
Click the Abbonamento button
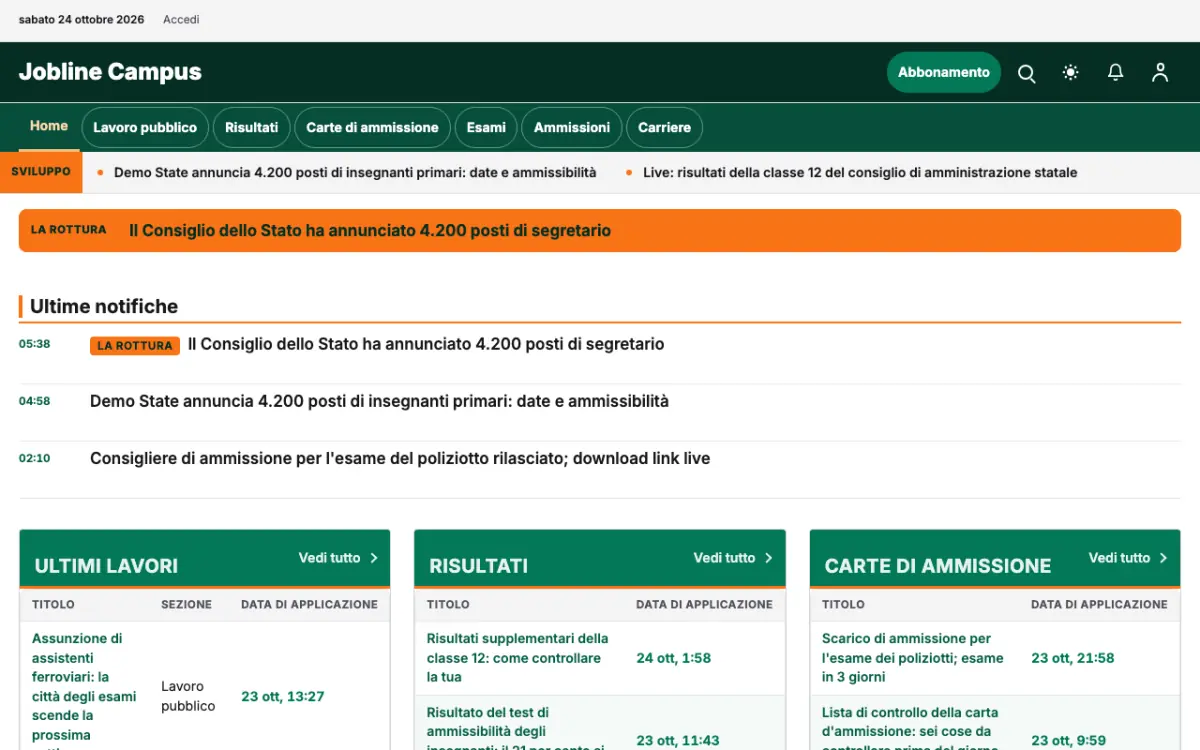pyautogui.click(x=944, y=72)
